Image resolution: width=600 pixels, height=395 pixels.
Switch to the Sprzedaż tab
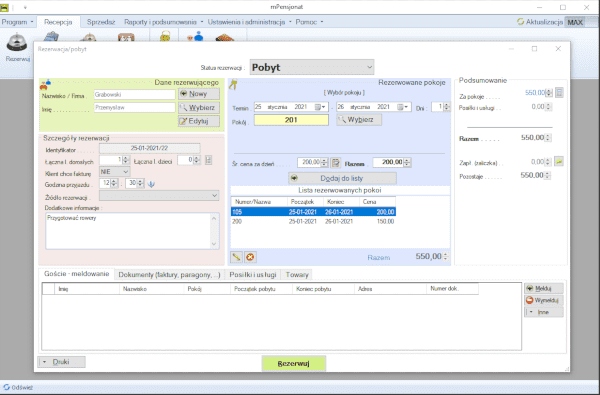point(101,22)
